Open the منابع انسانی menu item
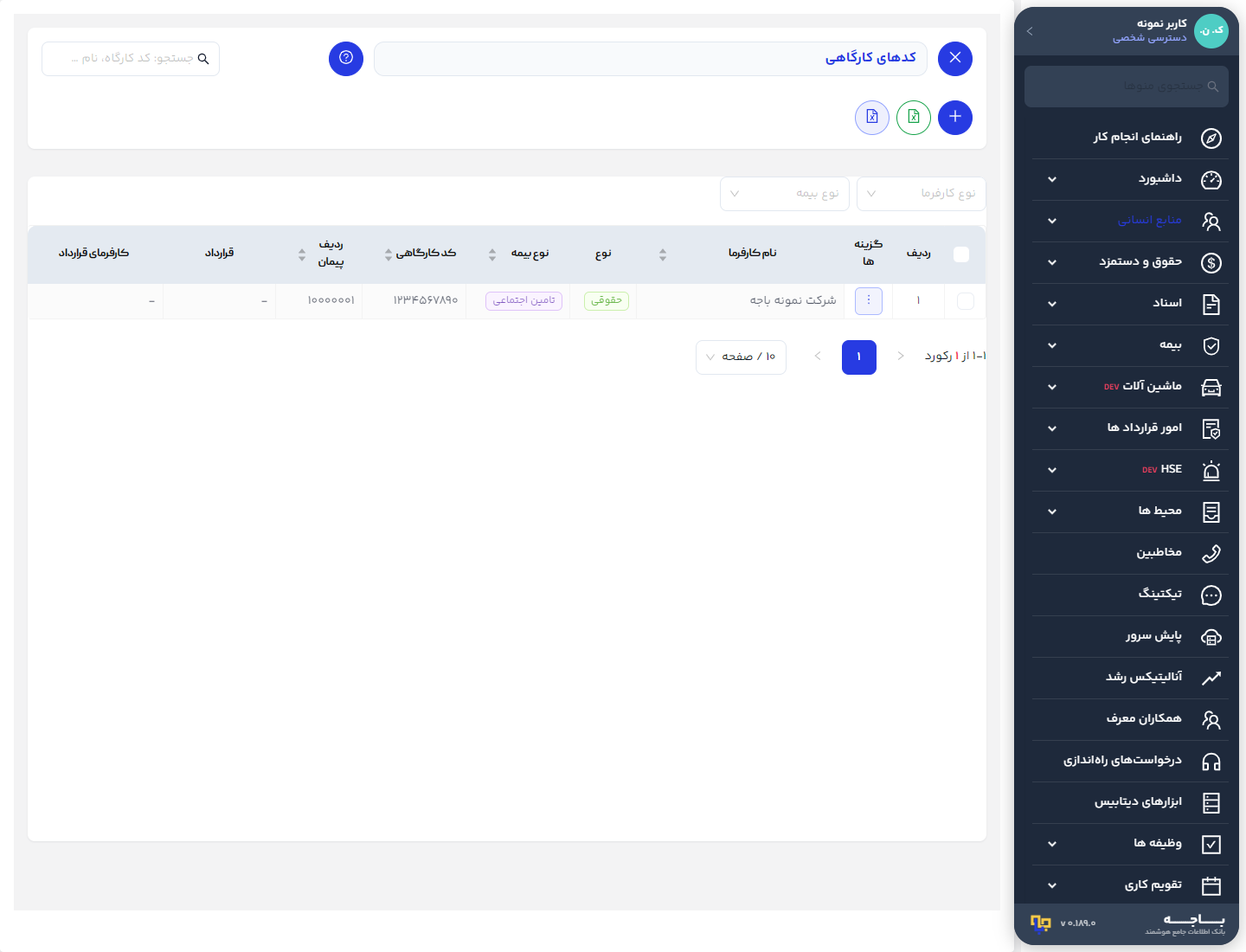The height and width of the screenshot is (952, 1246). coord(1130,221)
